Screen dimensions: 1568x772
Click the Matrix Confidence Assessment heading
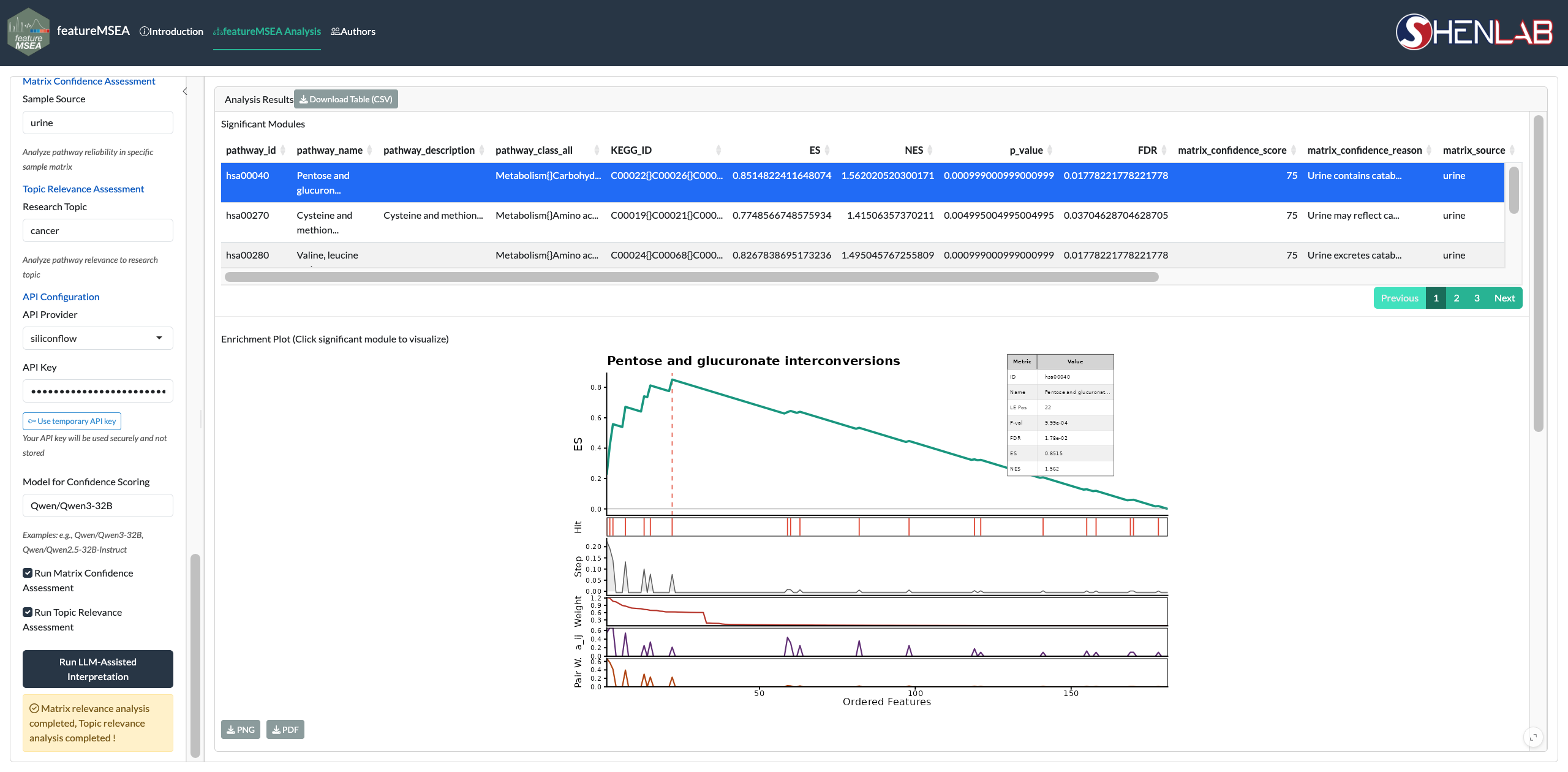pos(89,81)
